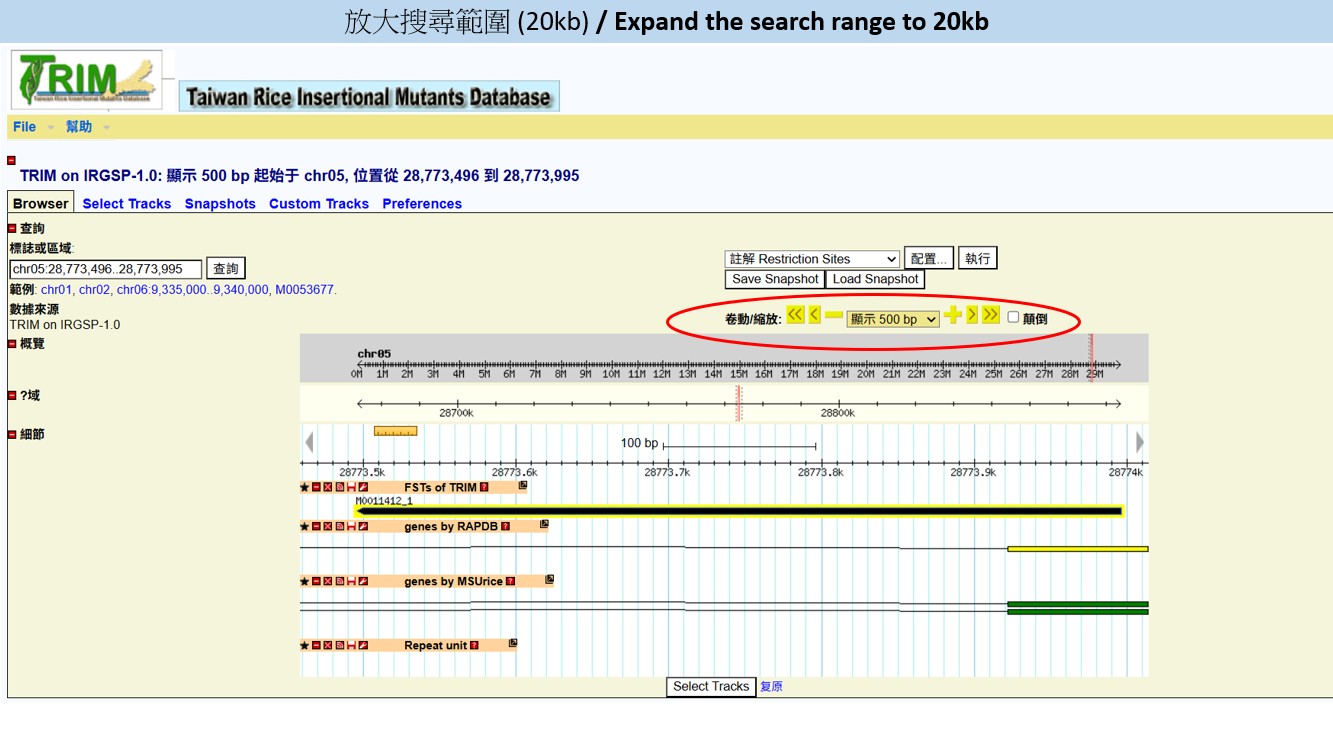1333x743 pixels.
Task: Open genes by MSUrice configure wrench icon
Action: click(364, 581)
